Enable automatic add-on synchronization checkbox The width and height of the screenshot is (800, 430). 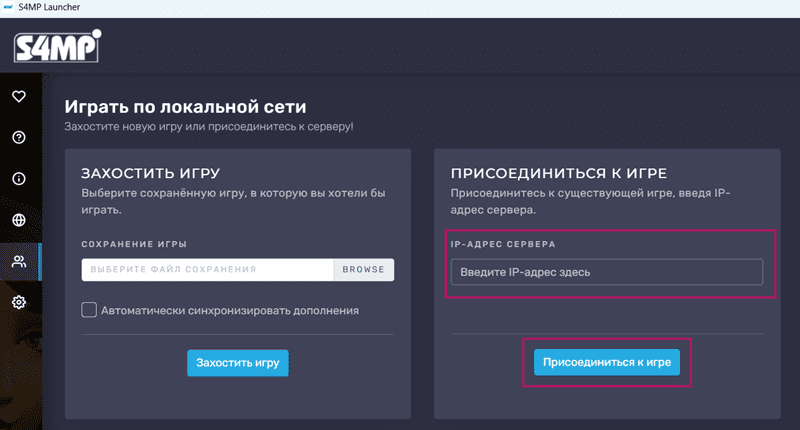89,310
